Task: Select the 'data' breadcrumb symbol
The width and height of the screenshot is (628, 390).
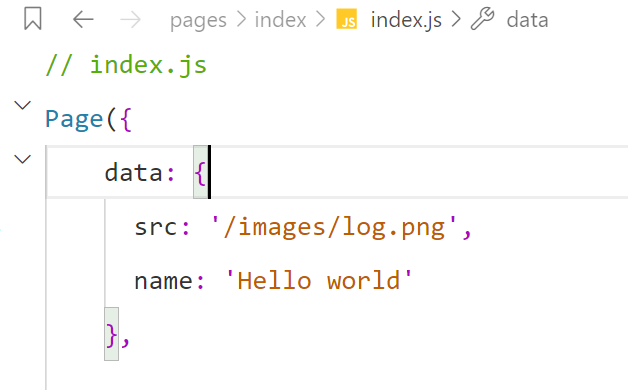Action: click(x=527, y=20)
